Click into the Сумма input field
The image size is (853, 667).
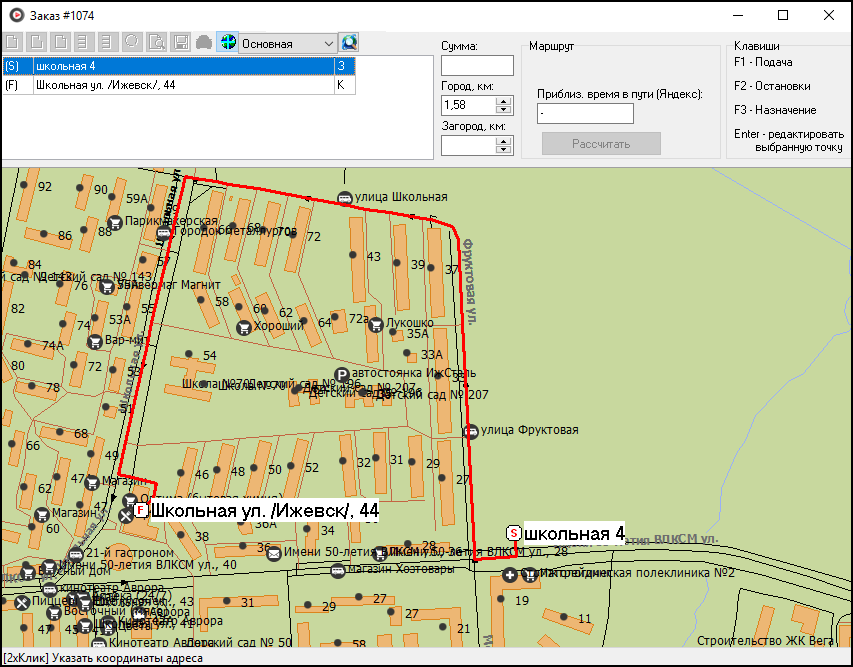476,66
